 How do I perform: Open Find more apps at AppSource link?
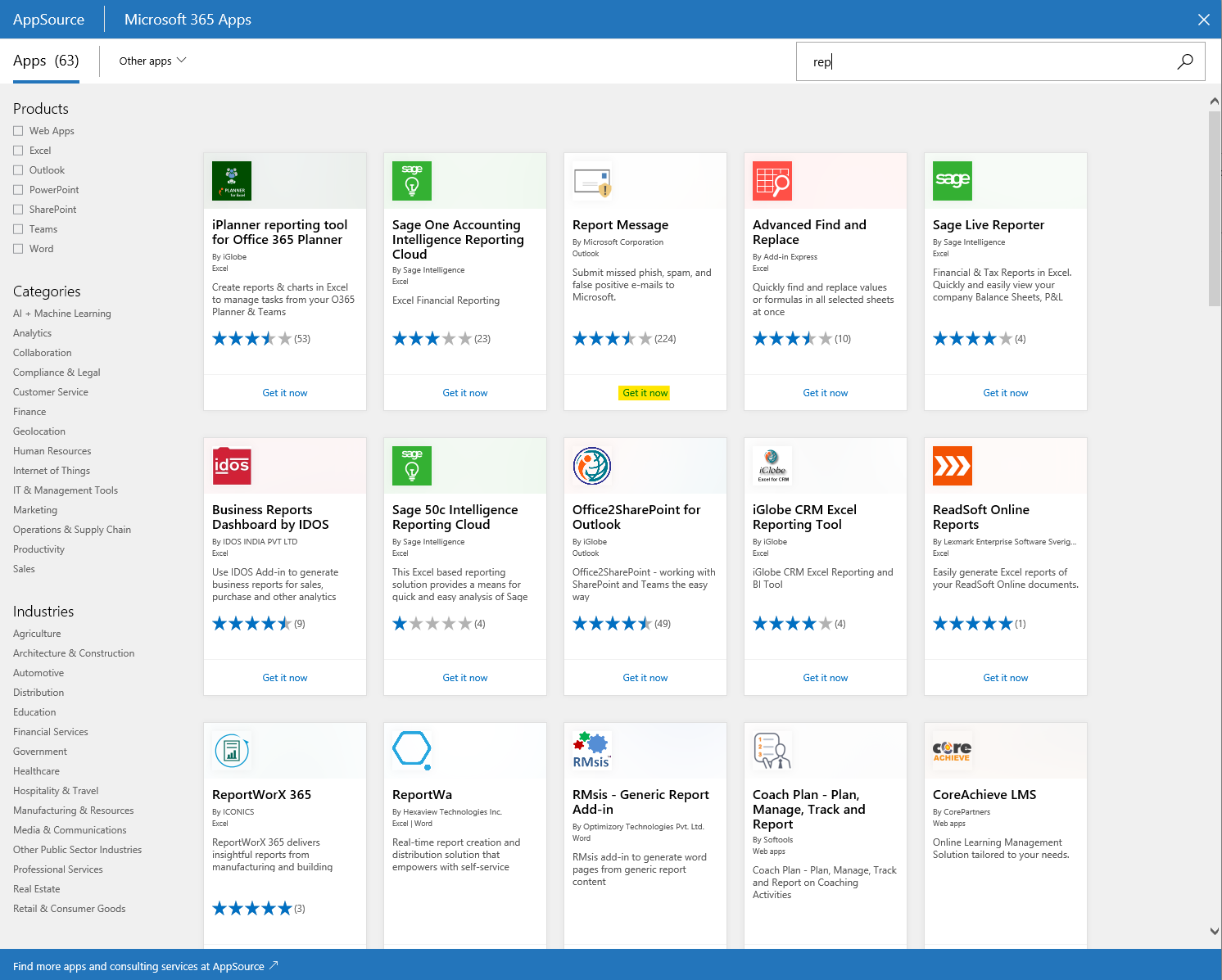[145, 966]
